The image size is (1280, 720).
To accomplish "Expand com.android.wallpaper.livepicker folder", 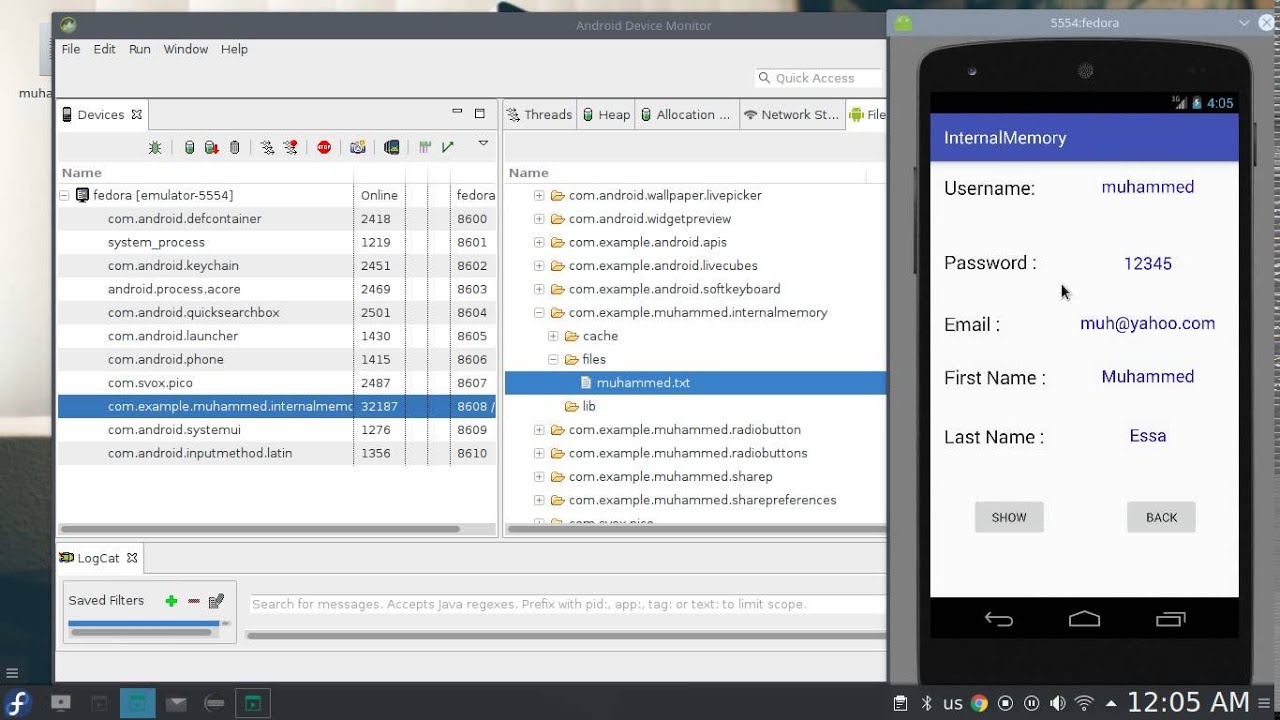I will click(x=539, y=196).
